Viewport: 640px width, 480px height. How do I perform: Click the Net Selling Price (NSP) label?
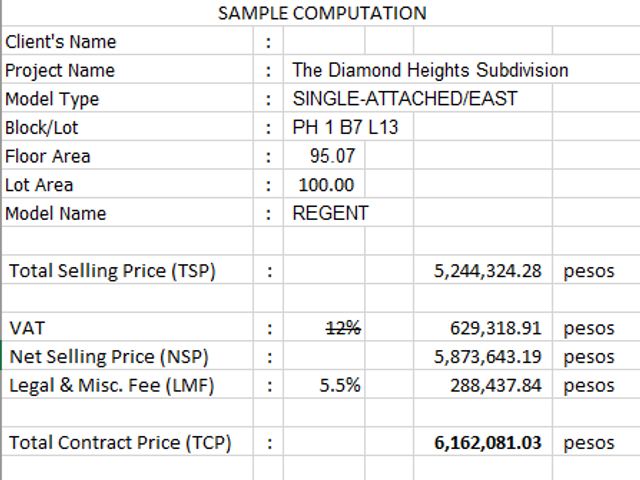(109, 356)
